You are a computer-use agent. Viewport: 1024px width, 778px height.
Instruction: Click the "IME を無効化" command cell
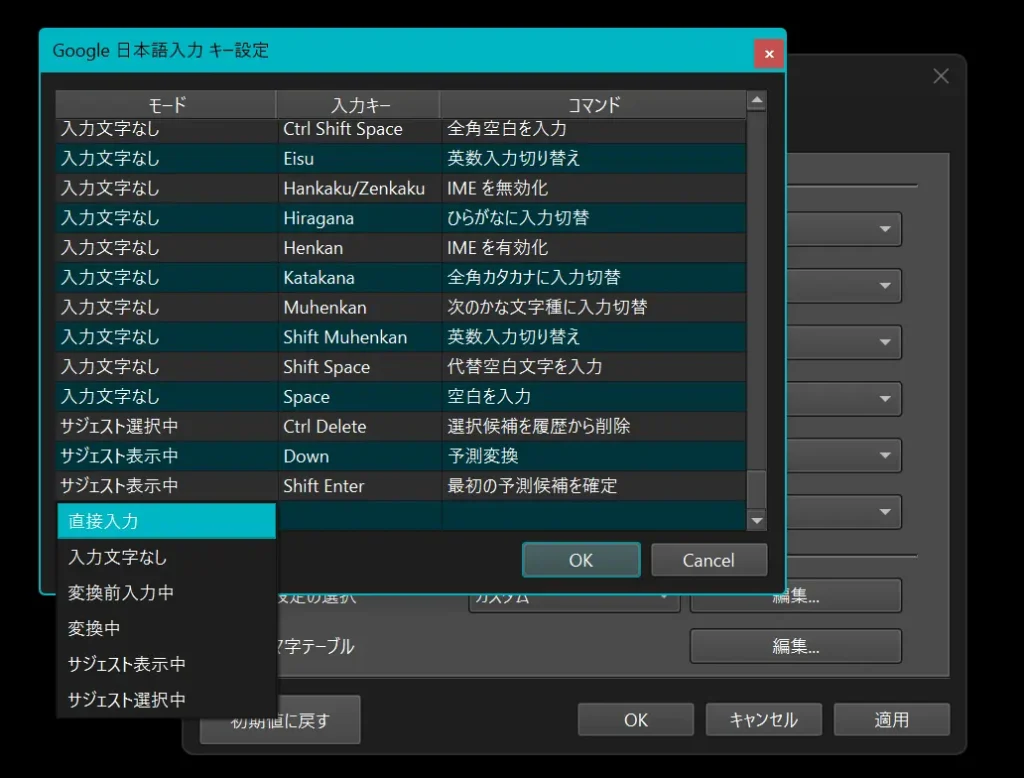pos(594,188)
